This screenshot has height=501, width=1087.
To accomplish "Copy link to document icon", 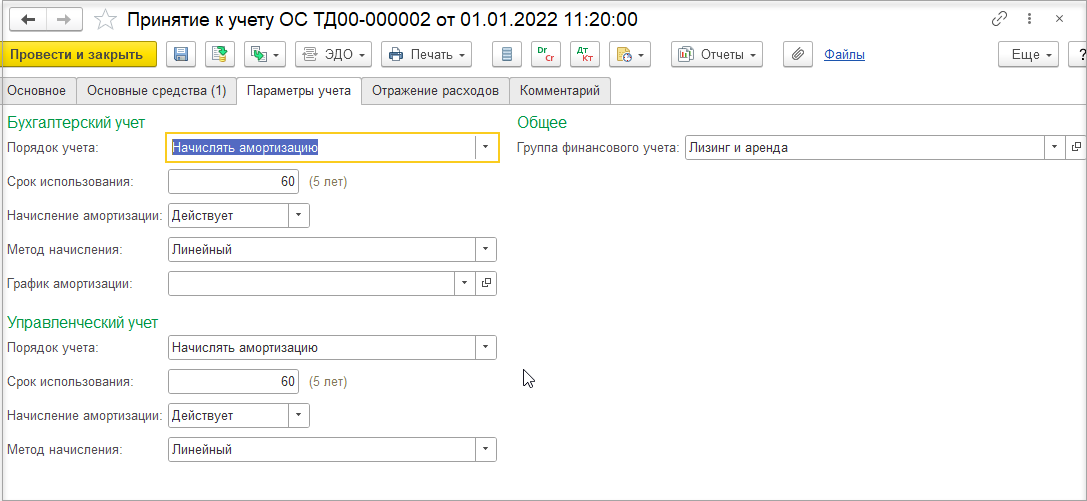I will click(x=1000, y=19).
